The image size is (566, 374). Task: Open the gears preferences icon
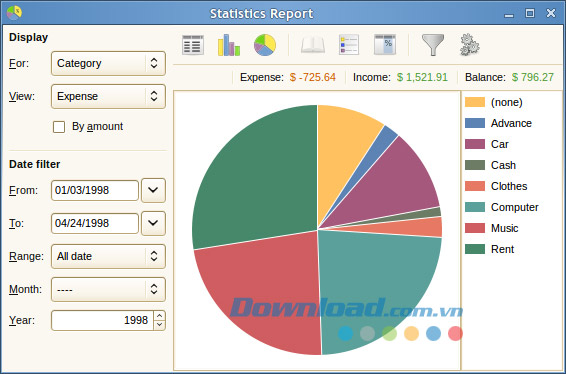[x=469, y=45]
